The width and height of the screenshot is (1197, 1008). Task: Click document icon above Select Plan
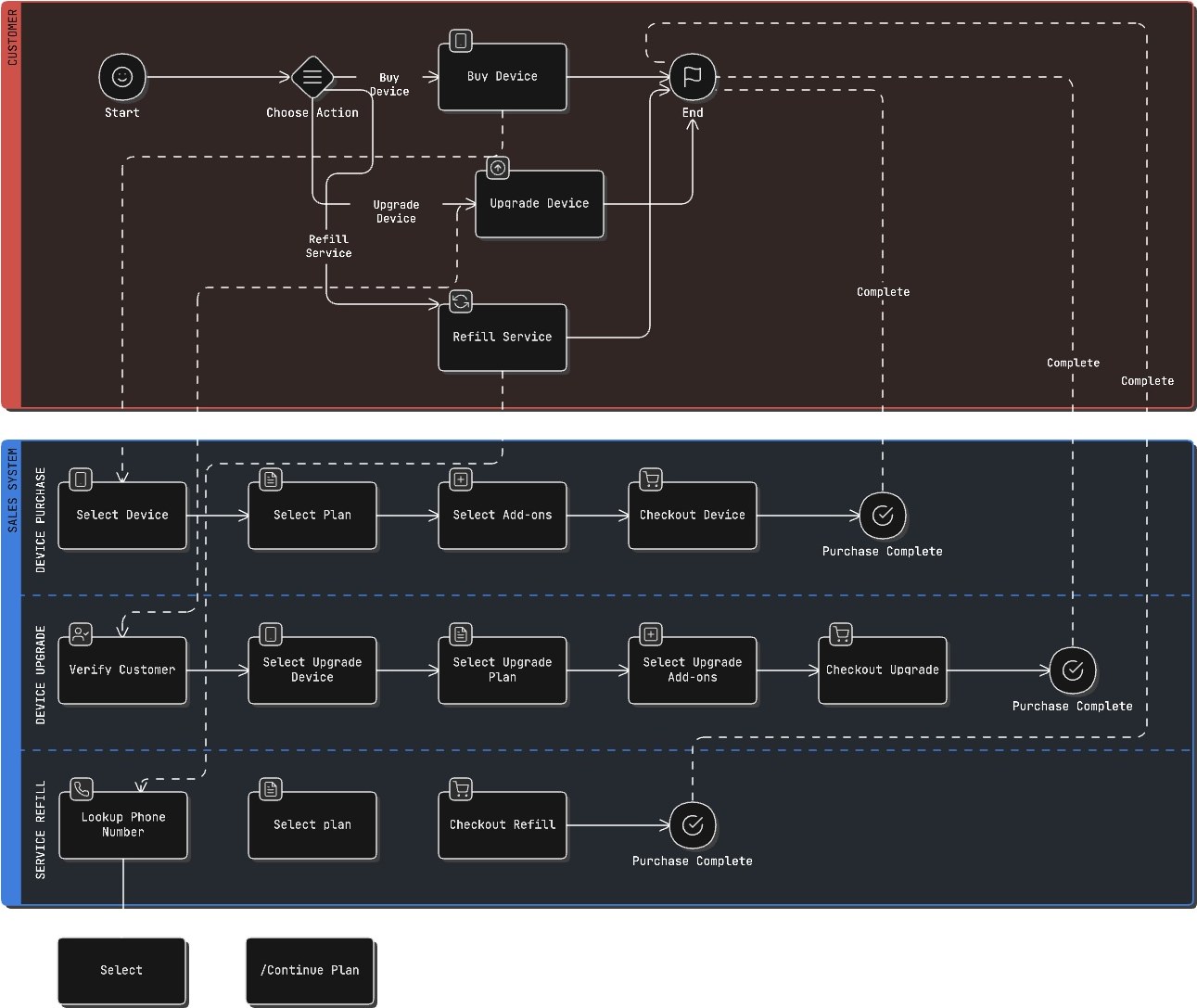tap(271, 479)
